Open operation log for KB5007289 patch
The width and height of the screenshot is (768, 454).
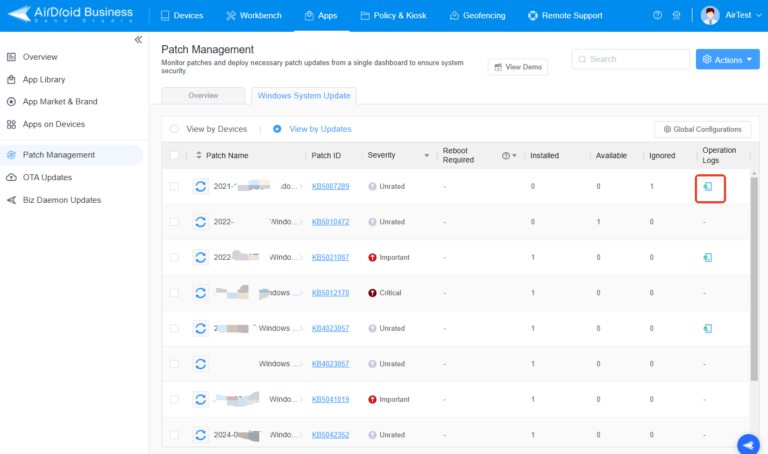[x=707, y=187]
